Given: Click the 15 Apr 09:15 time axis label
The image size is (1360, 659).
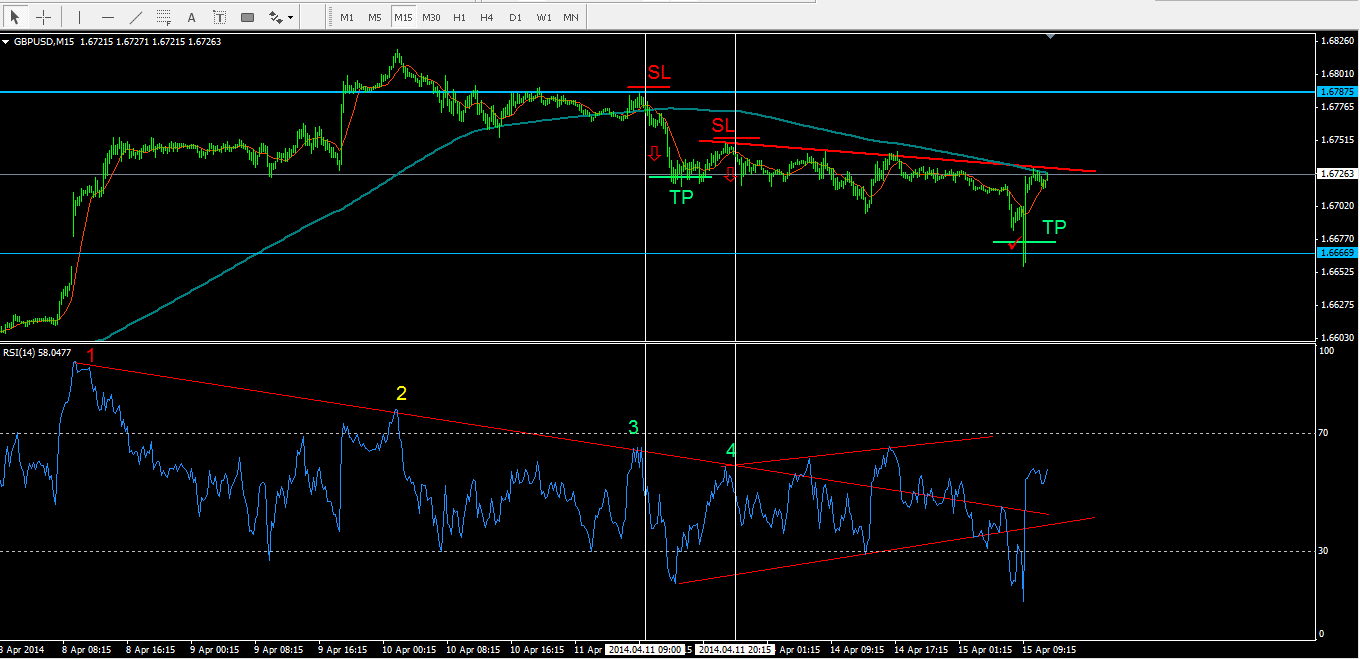Looking at the screenshot, I should coord(1051,649).
